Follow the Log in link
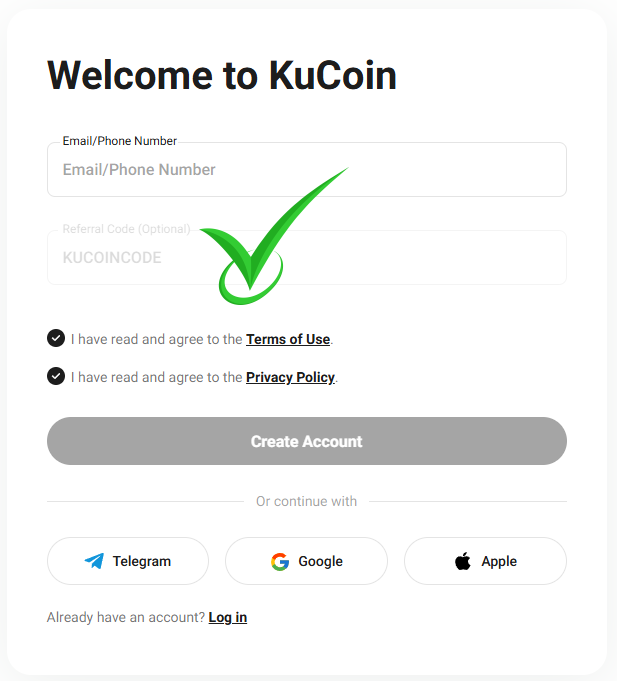The image size is (617, 681). click(x=227, y=617)
